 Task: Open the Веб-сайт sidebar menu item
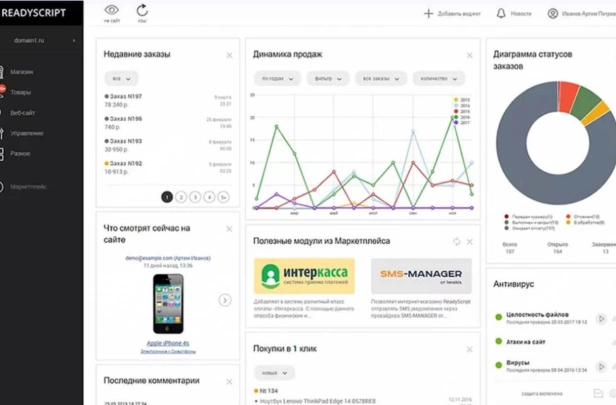pyautogui.click(x=22, y=113)
